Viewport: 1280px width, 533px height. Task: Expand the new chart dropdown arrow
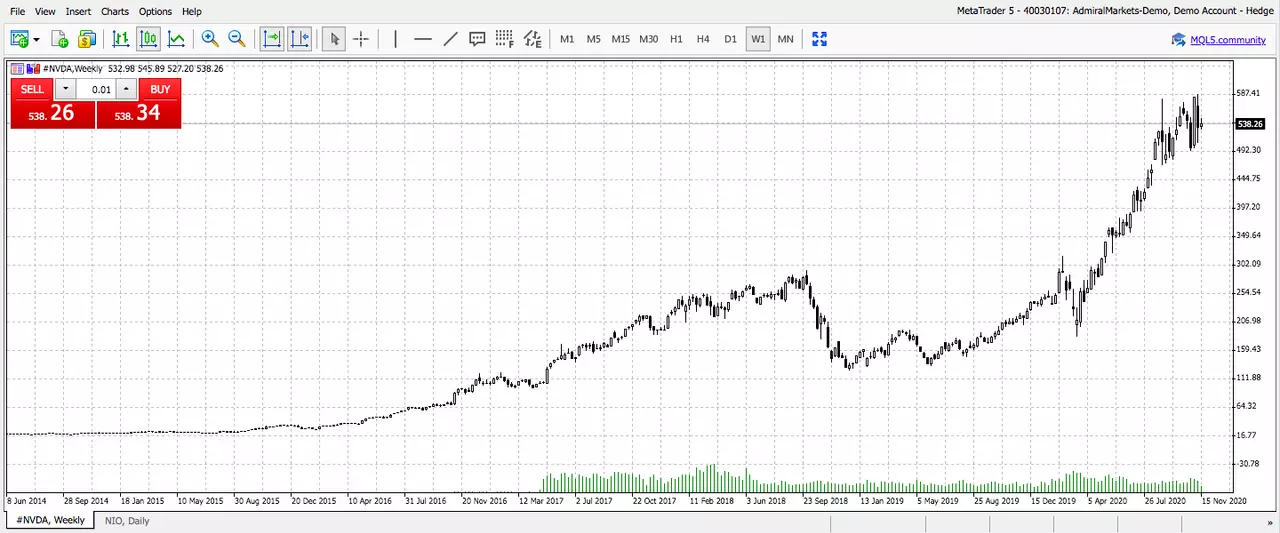(37, 40)
